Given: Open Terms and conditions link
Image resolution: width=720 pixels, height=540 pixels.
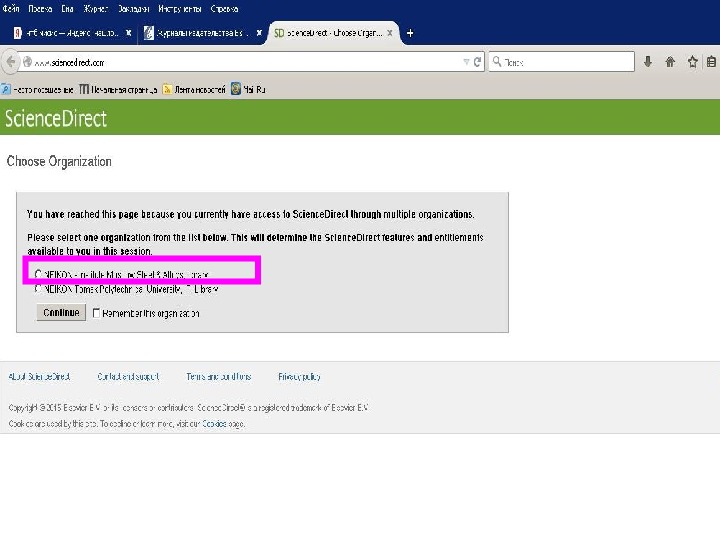Looking at the screenshot, I should click(x=219, y=377).
